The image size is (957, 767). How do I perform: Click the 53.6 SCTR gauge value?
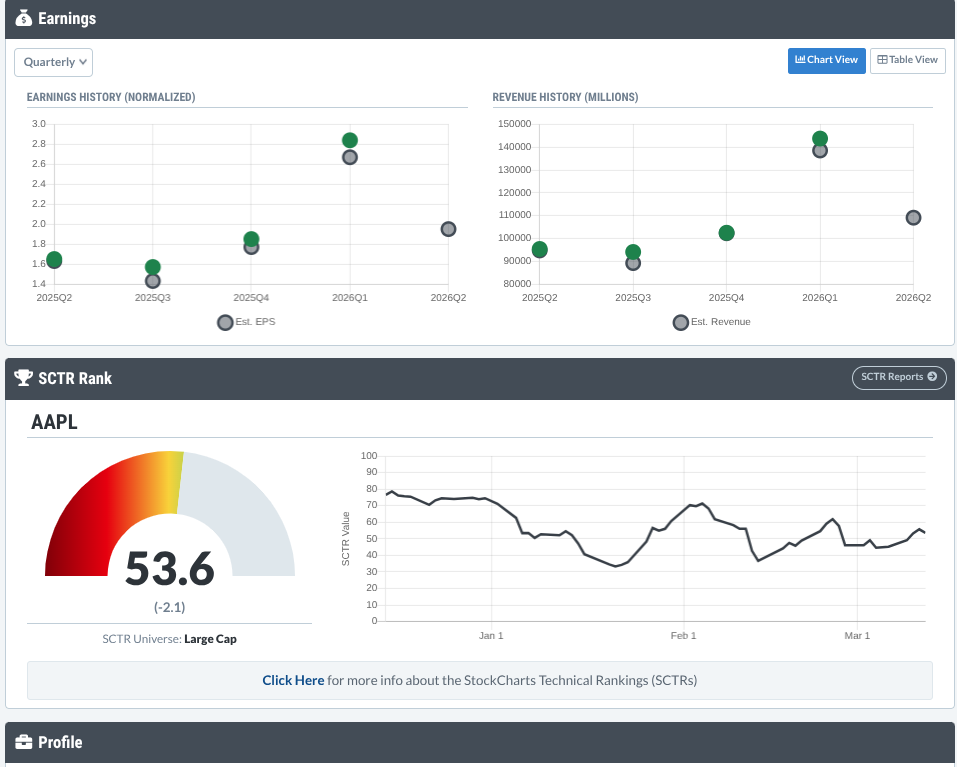click(x=170, y=569)
